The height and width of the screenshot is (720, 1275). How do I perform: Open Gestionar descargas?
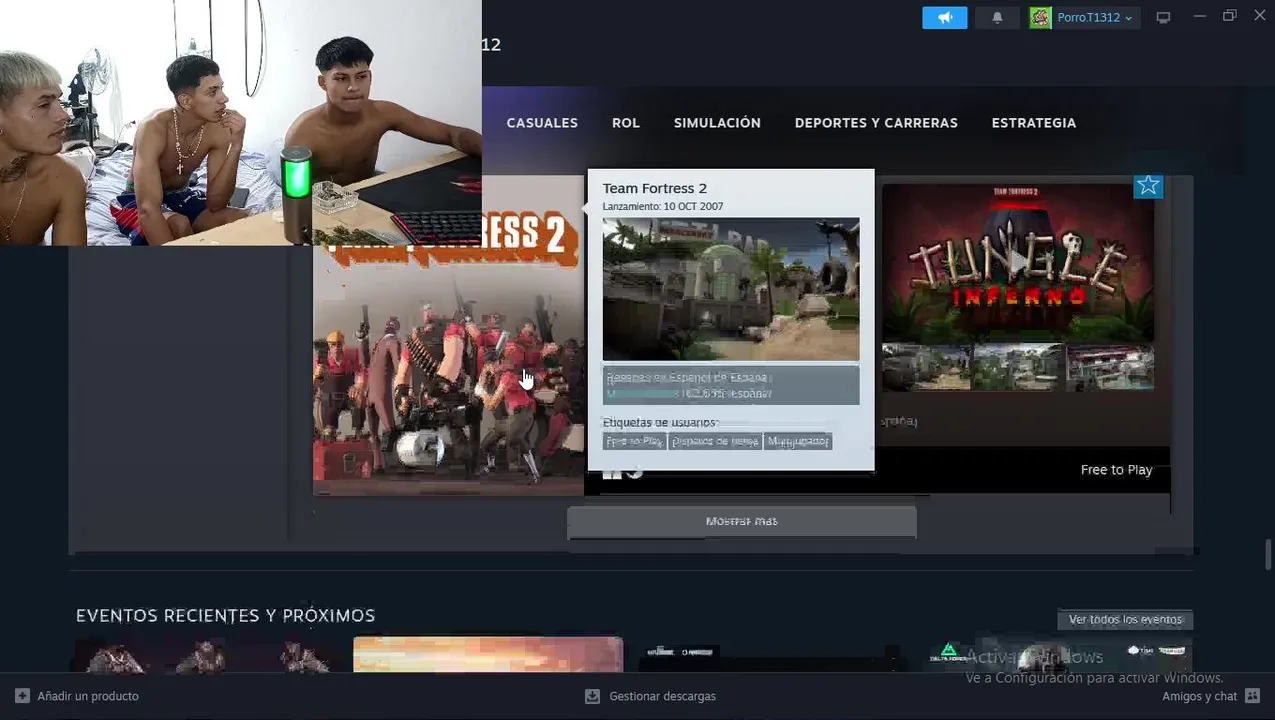click(x=662, y=696)
